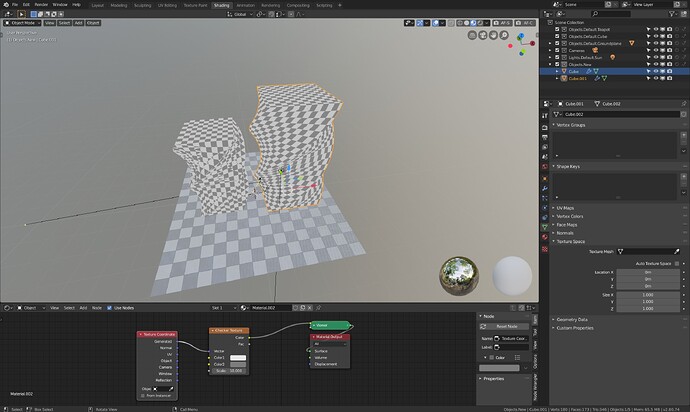The image size is (690, 412).
Task: Open the Texture checker properties tab
Action: coord(545,249)
